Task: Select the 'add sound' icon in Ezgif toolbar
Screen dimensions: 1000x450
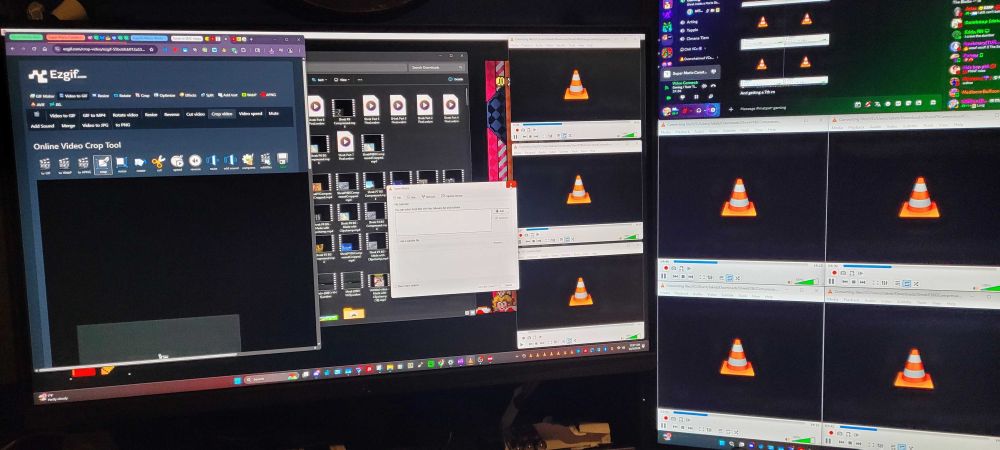Action: coord(231,161)
